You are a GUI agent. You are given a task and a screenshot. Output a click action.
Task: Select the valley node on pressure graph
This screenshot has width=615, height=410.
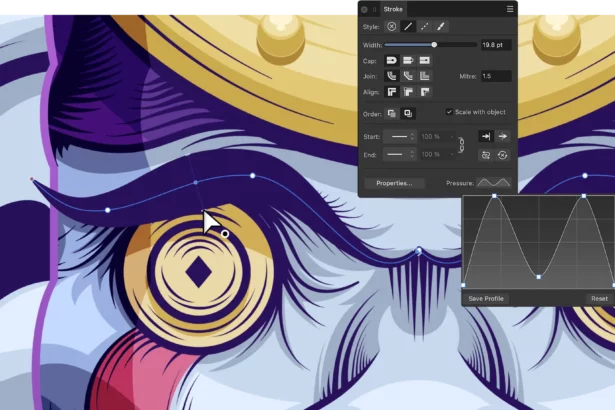pyautogui.click(x=539, y=277)
